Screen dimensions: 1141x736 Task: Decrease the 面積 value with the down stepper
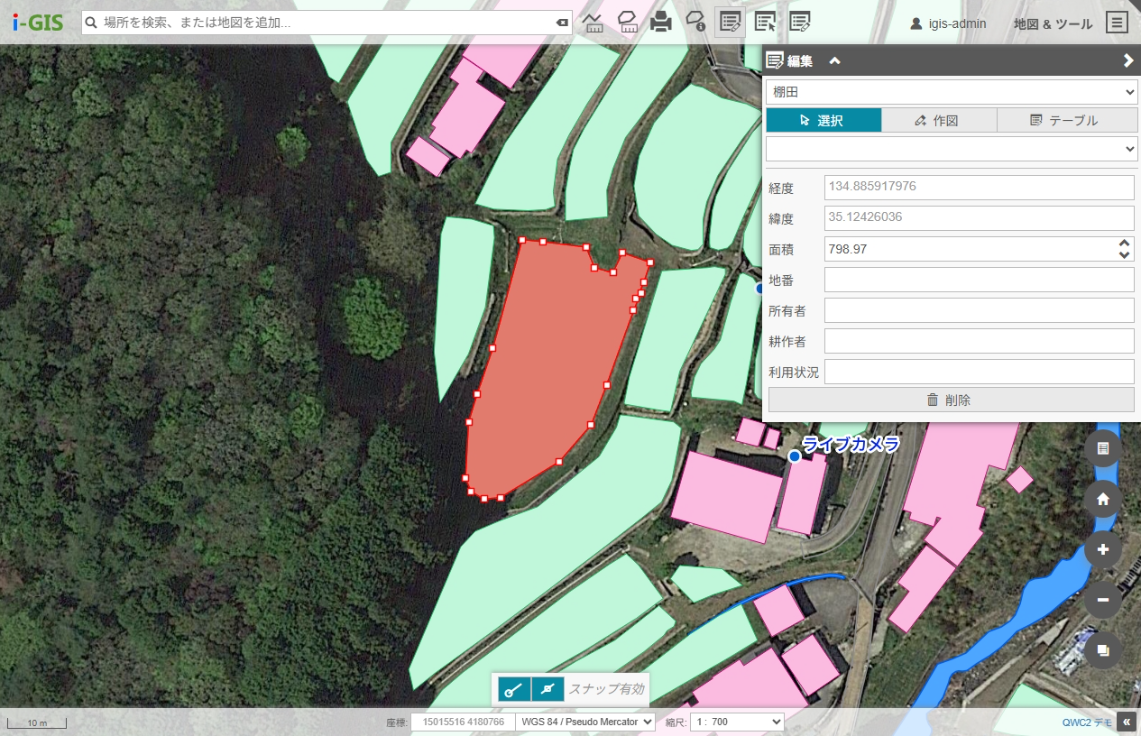coord(1124,255)
